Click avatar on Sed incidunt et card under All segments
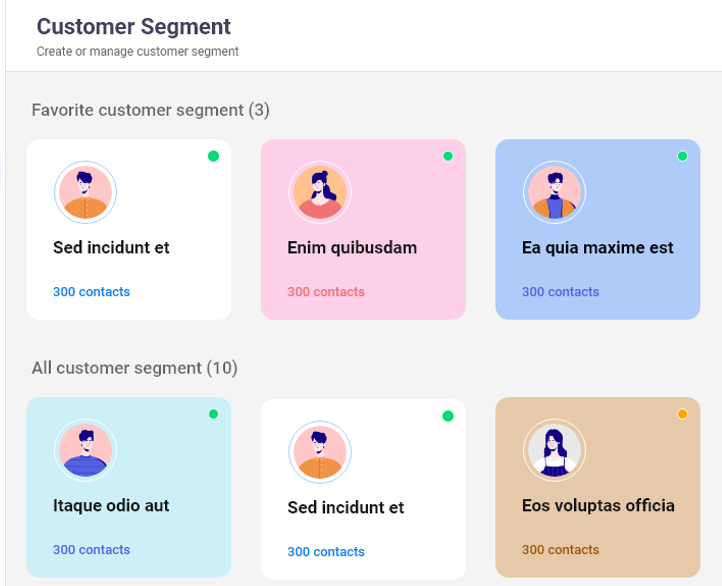This screenshot has height=586, width=722. (320, 452)
